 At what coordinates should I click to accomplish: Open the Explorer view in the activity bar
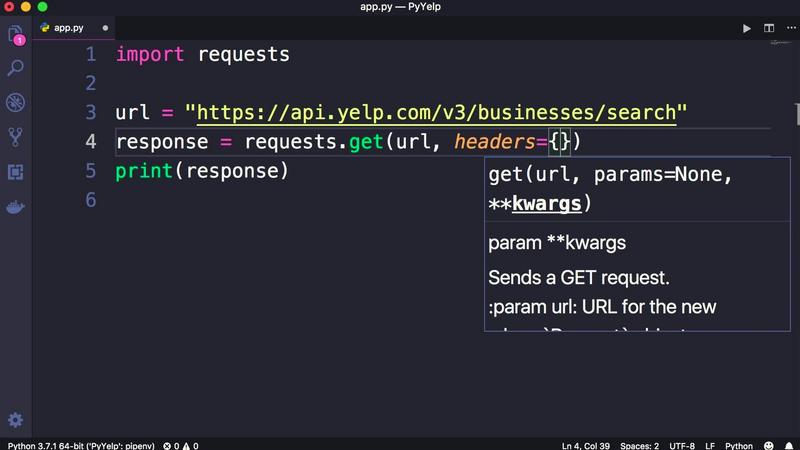[x=15, y=34]
